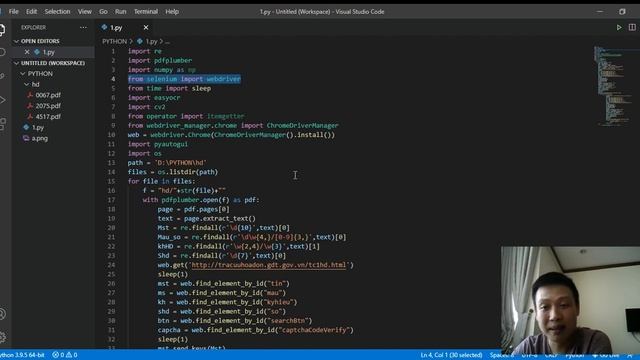The height and width of the screenshot is (360, 640).
Task: Click the 'import pdfplumber' line
Action: tap(160, 60)
